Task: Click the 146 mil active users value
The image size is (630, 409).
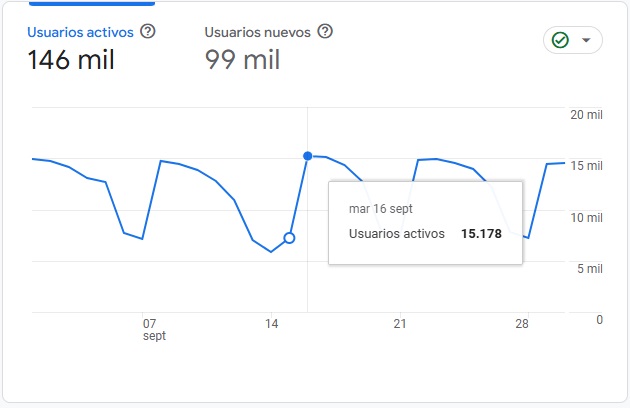Action: 71,60
